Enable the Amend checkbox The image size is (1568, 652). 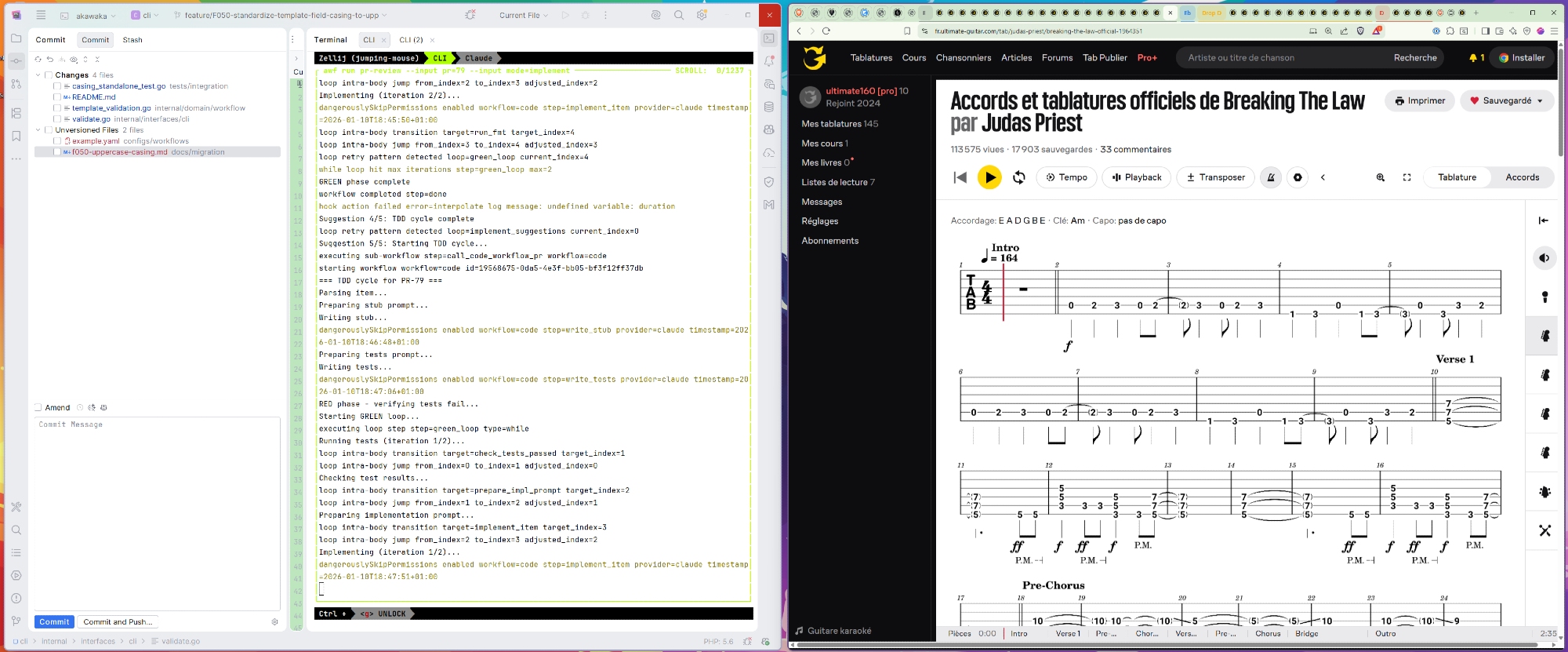[x=38, y=408]
